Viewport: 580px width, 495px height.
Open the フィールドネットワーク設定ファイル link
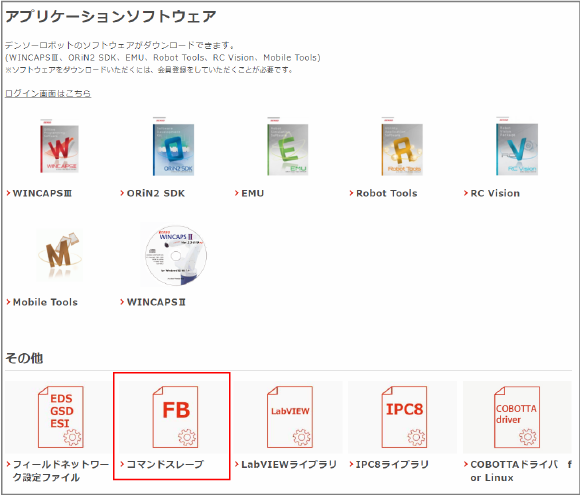coord(61,471)
